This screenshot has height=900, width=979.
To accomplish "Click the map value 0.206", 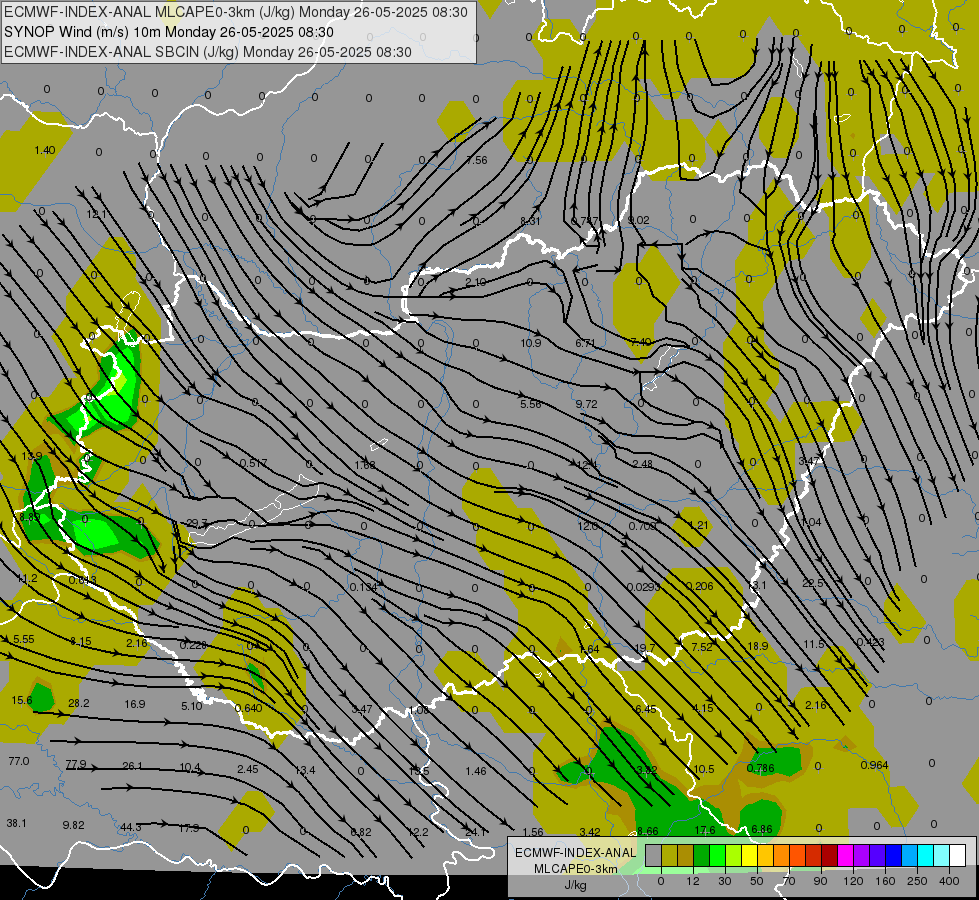I will (x=699, y=586).
